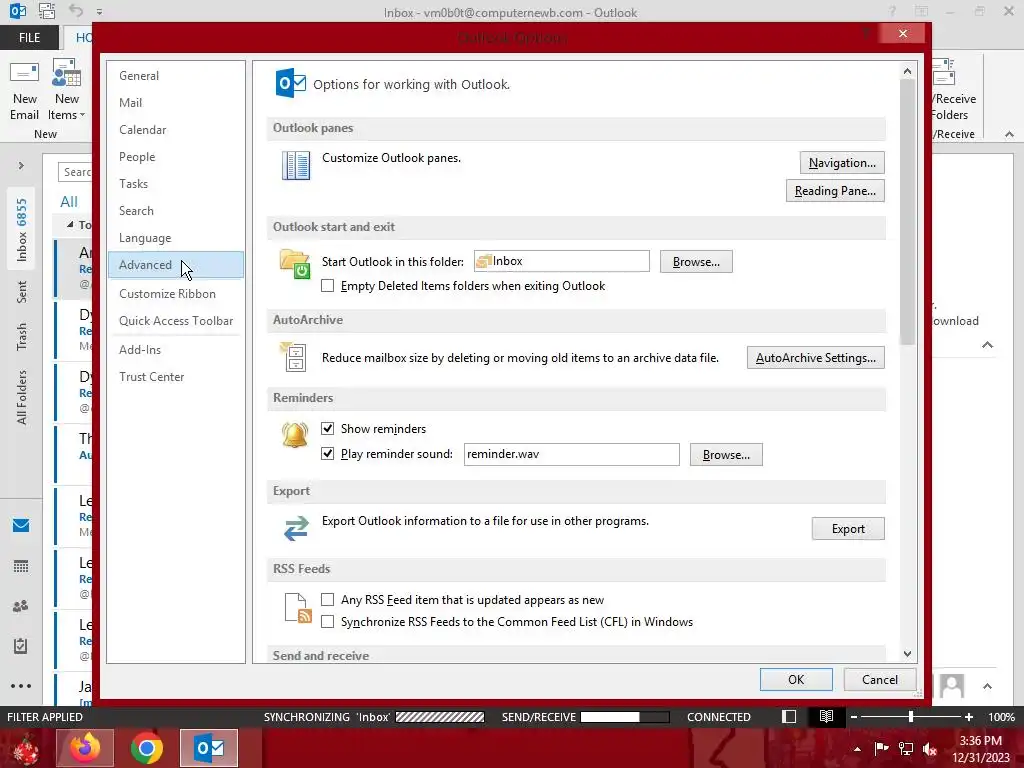Select Trust Center options category
This screenshot has width=1024, height=768.
176,377
